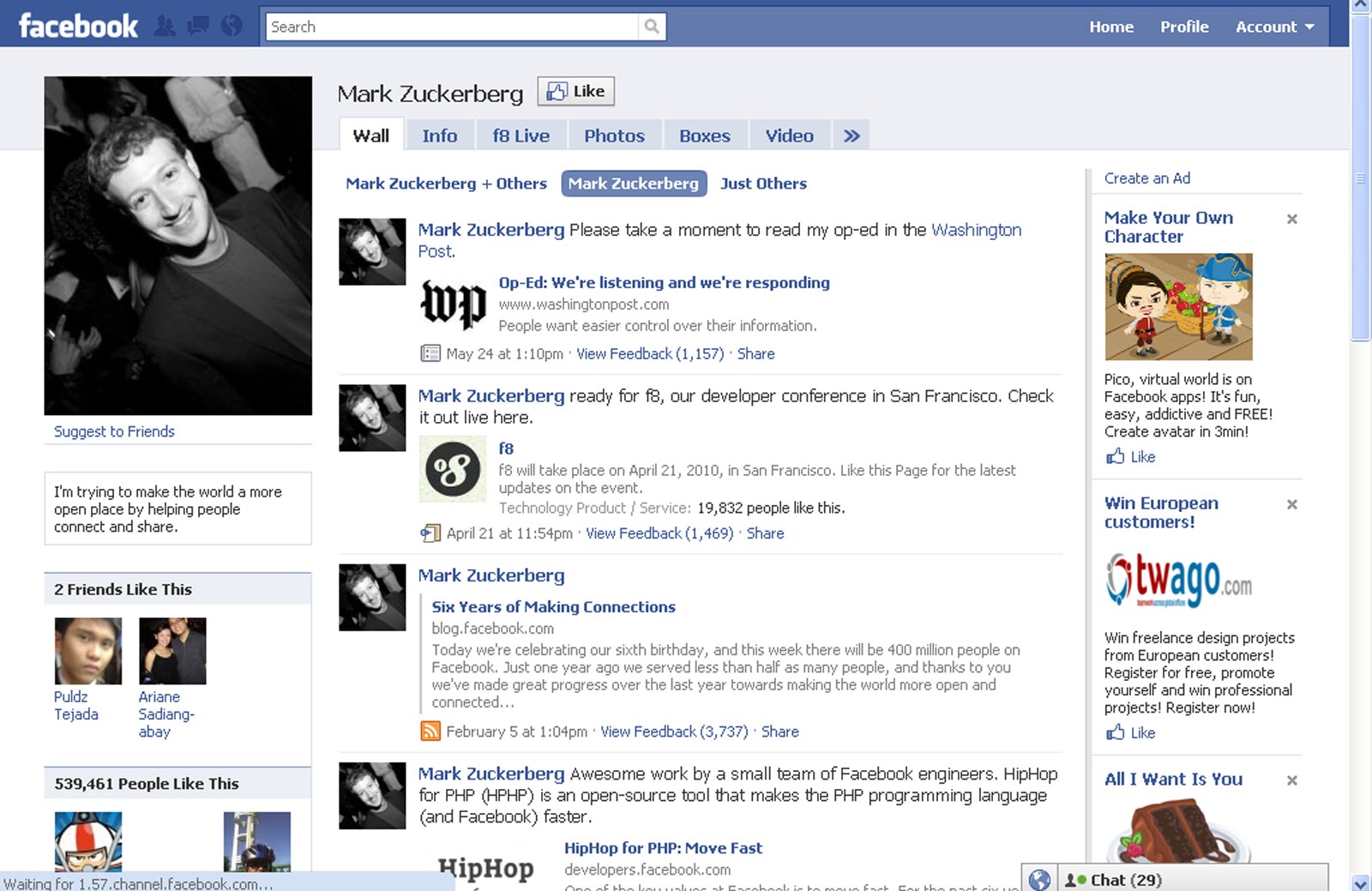Click avatar next to Six Years post
The image size is (1372, 891).
click(x=372, y=597)
